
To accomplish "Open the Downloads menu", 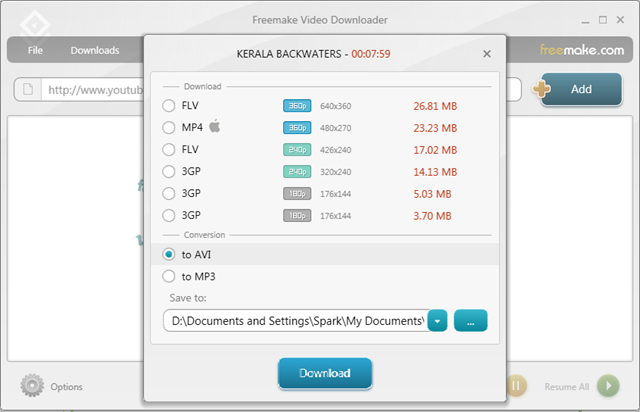I will click(x=95, y=50).
